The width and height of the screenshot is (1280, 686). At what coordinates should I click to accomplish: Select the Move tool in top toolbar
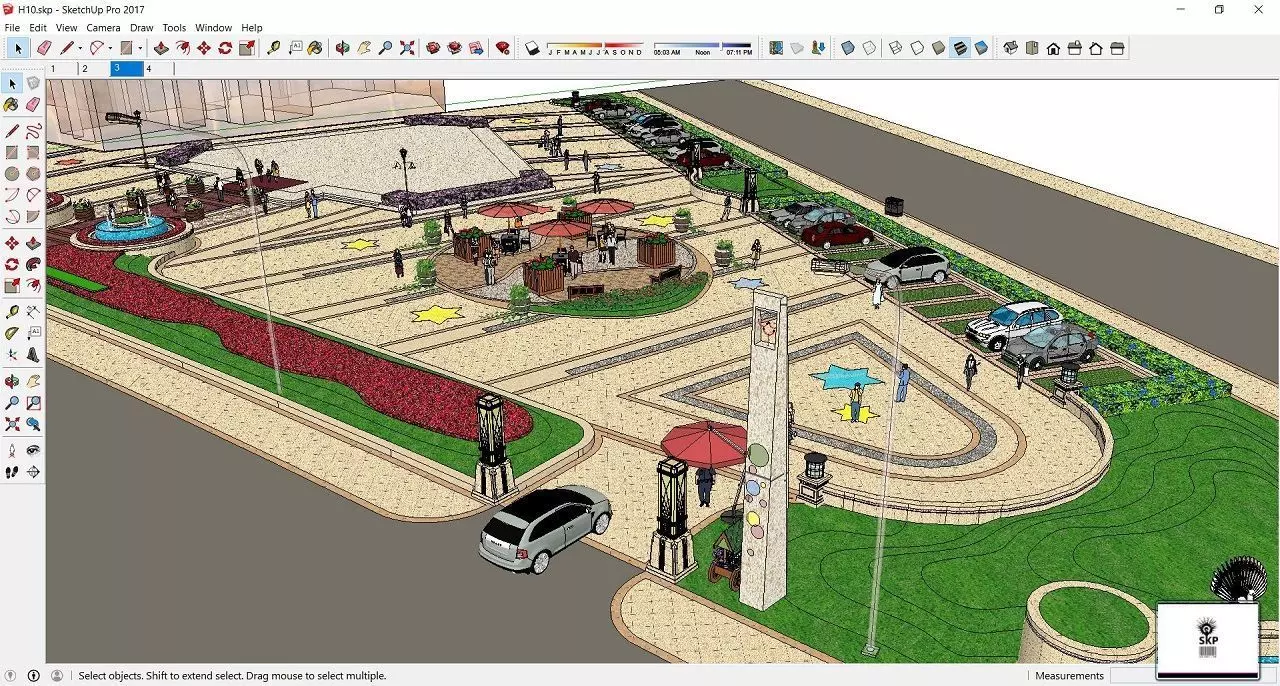coord(204,48)
